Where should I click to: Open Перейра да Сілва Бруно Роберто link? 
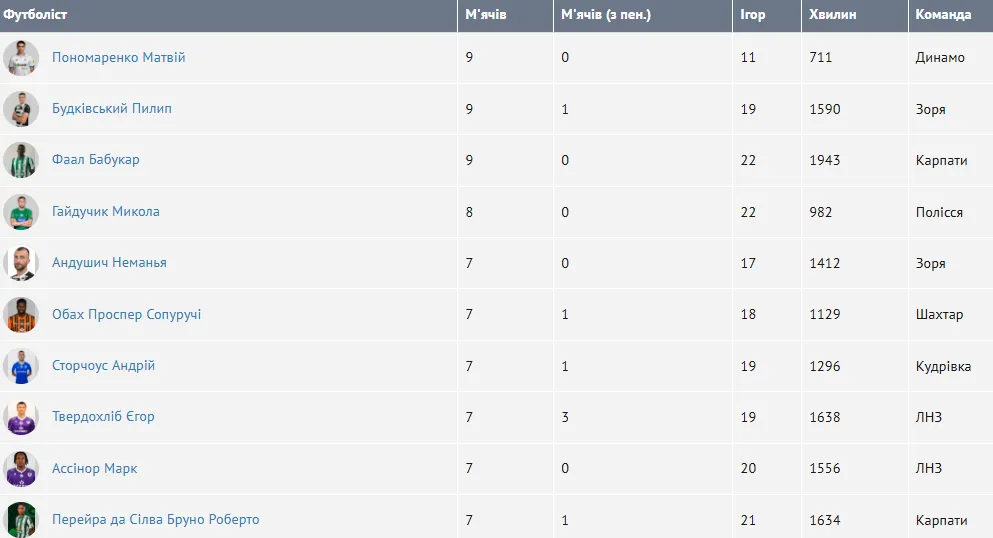click(155, 520)
